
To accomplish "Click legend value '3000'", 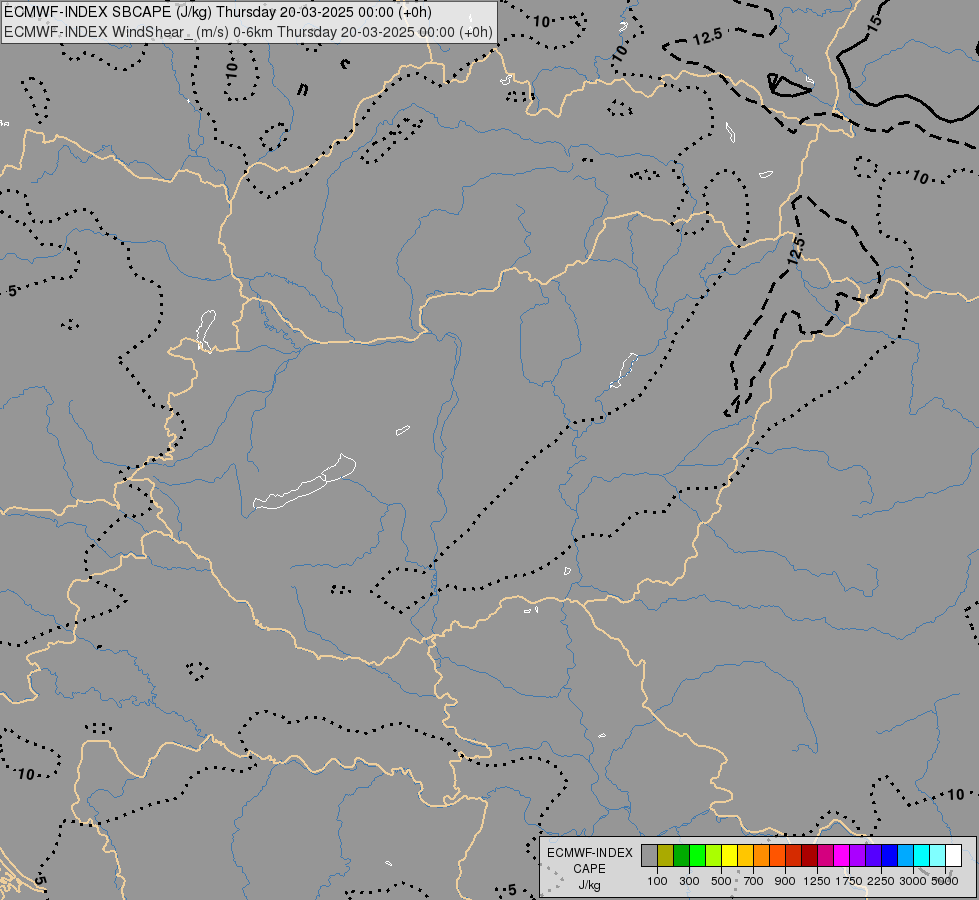I will (x=913, y=881).
